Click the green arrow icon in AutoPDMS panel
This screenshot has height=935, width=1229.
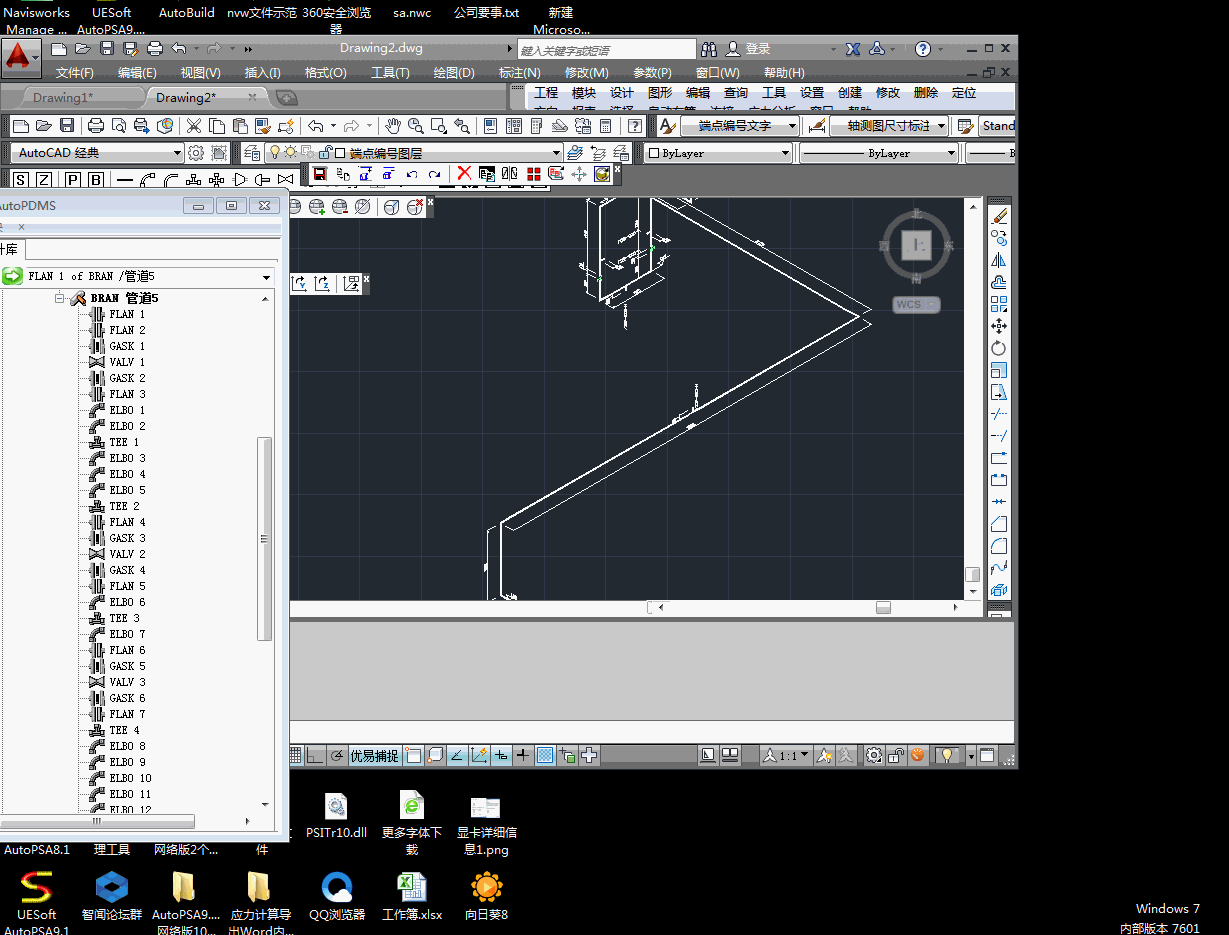[x=12, y=276]
